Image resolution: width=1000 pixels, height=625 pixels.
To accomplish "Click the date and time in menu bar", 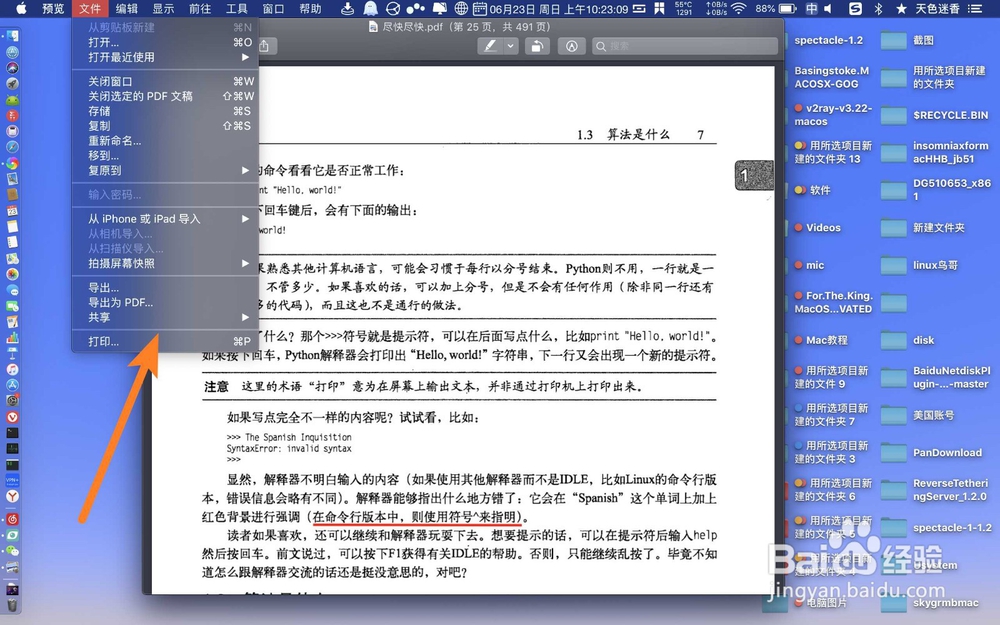I will (559, 8).
